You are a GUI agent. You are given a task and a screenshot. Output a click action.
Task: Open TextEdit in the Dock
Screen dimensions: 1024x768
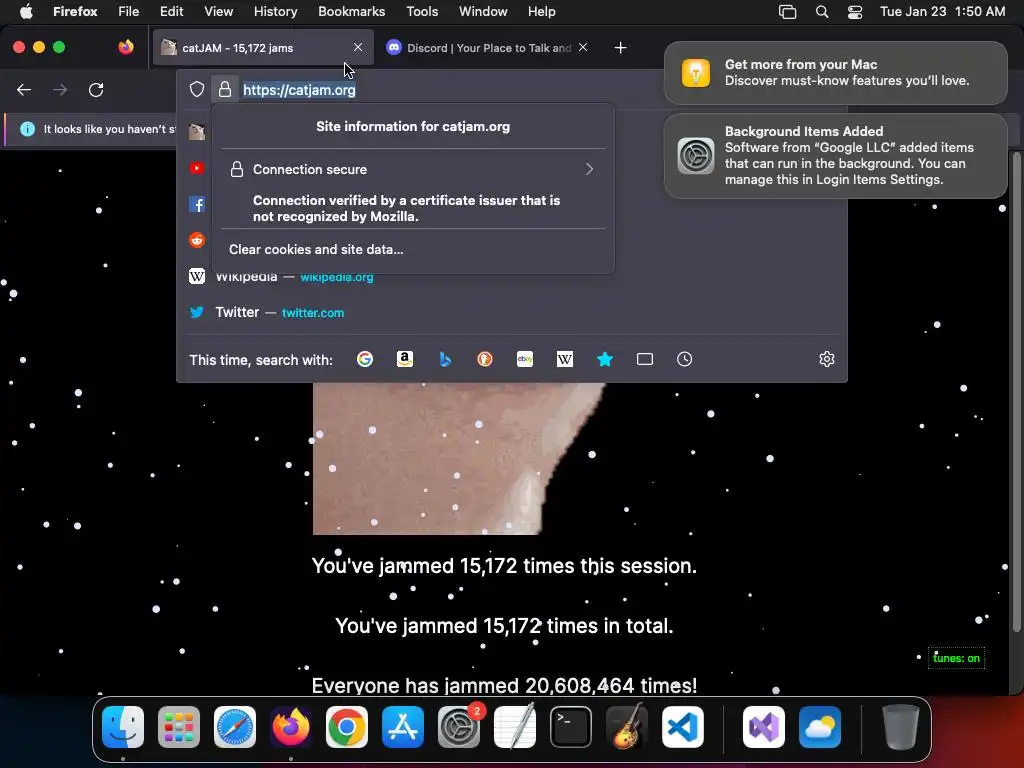click(x=515, y=726)
